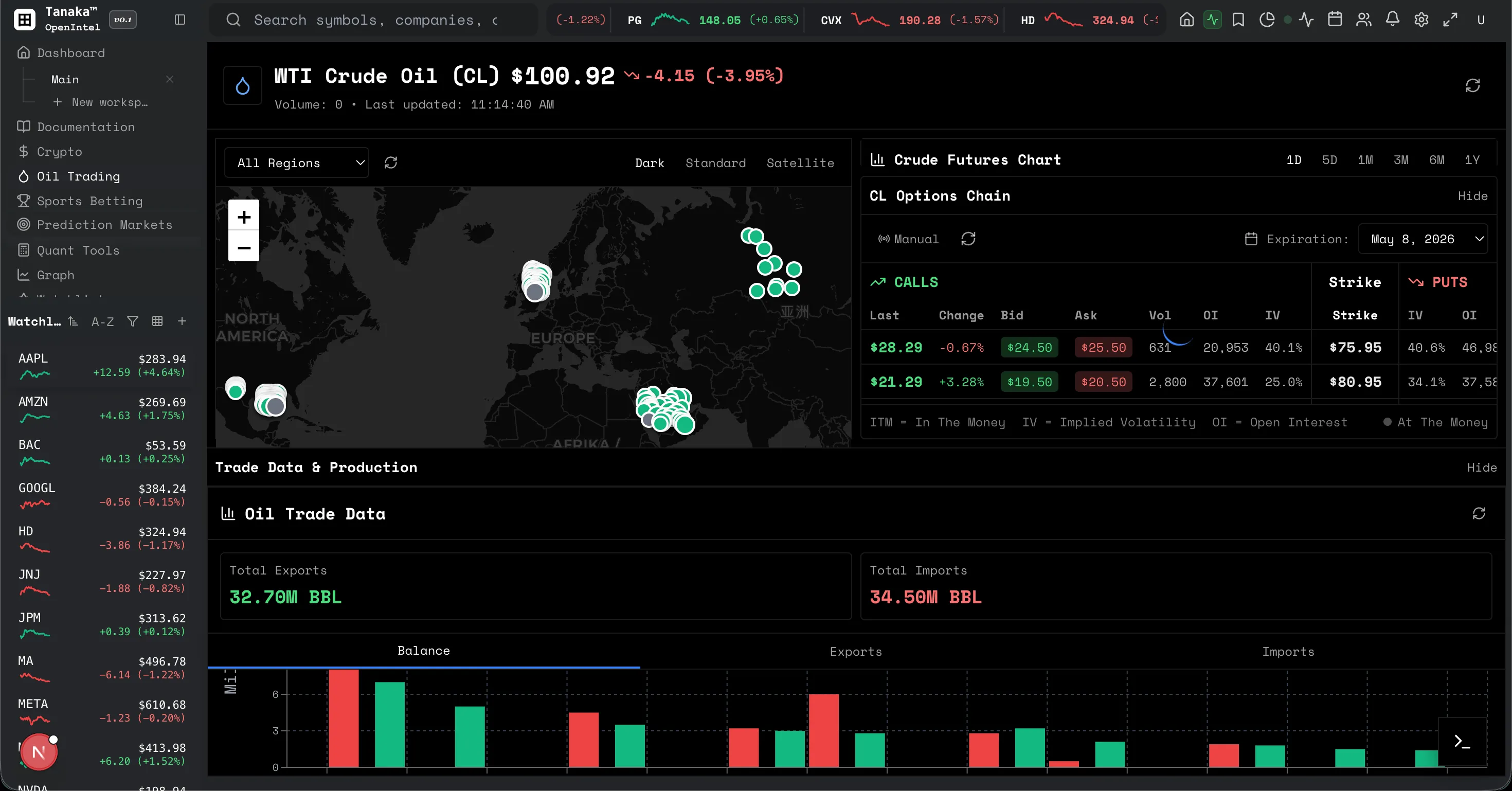Open Crypto section
The image size is (1512, 791).
click(50, 151)
